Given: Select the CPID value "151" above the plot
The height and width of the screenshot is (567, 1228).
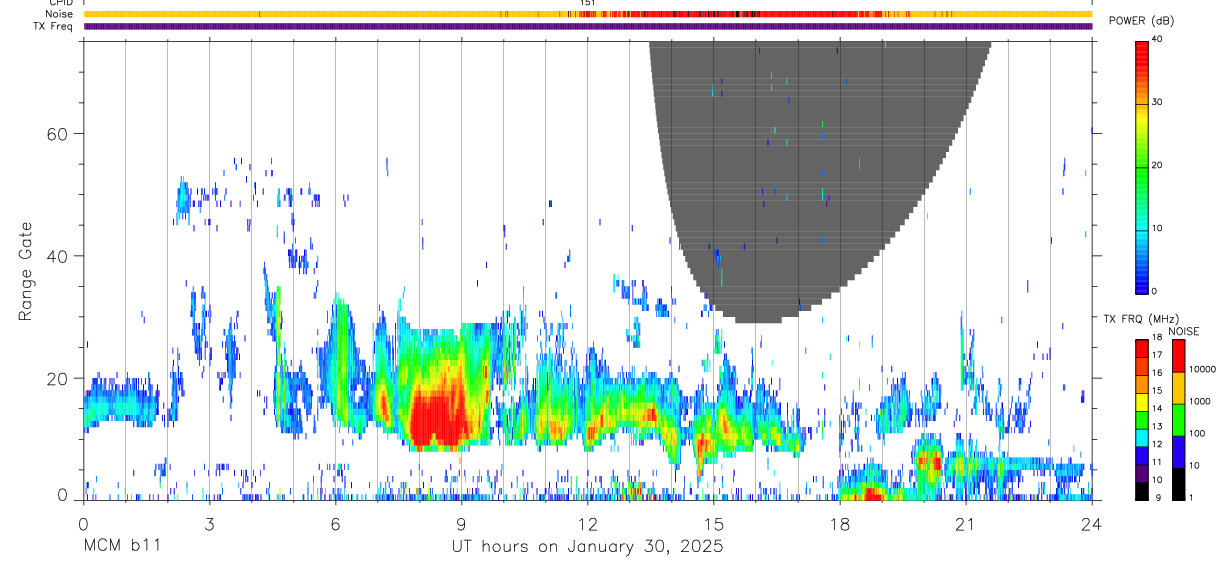Looking at the screenshot, I should 588,3.
